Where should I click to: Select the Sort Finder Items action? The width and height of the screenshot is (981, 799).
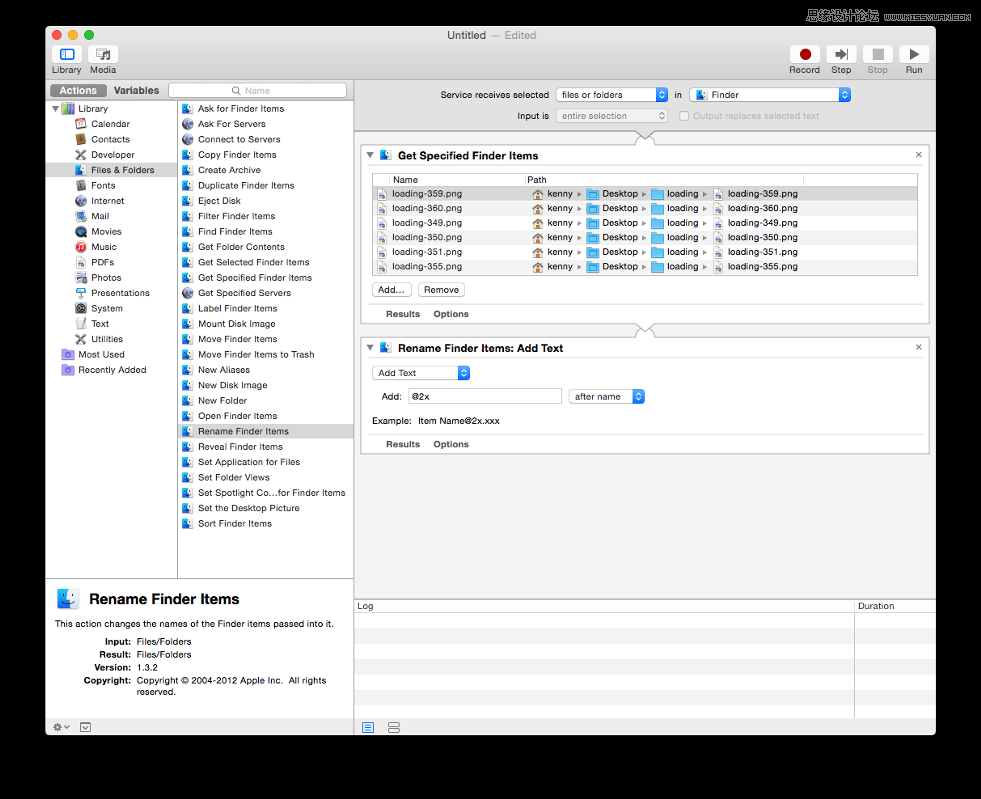267,524
